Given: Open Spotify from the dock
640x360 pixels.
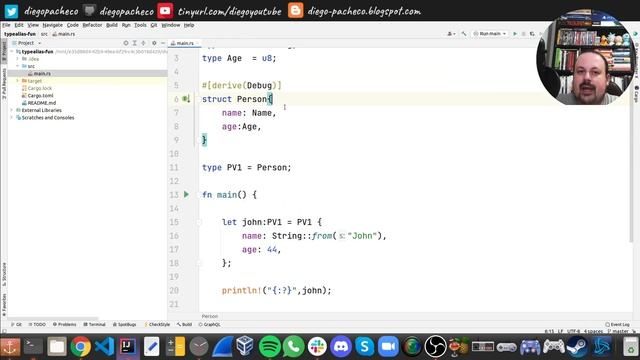Looking at the screenshot, I should coord(269,347).
